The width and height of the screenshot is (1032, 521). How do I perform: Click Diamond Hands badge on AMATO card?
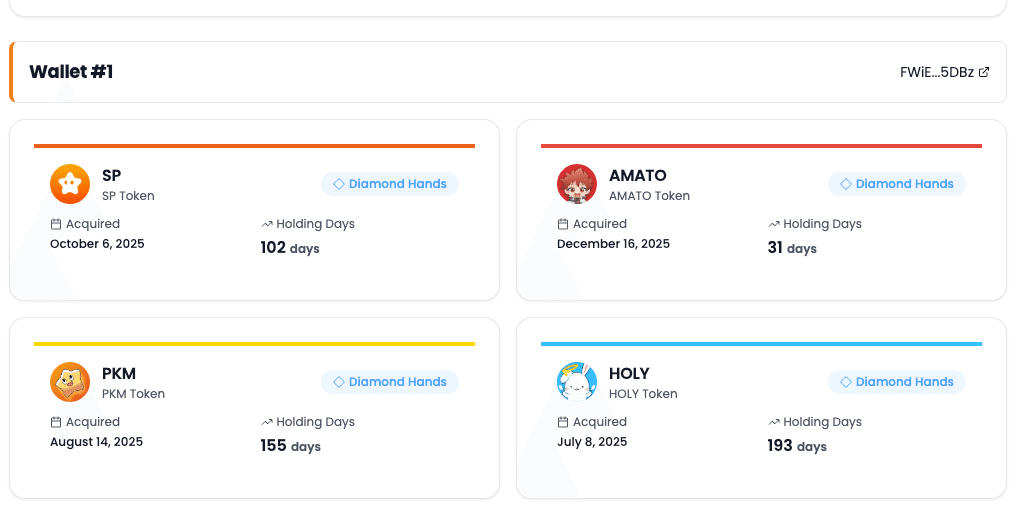897,184
